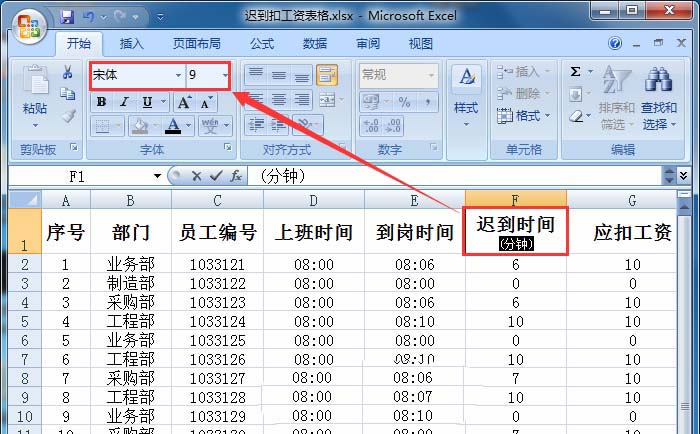Click the Clear eraser icon

[x=576, y=117]
